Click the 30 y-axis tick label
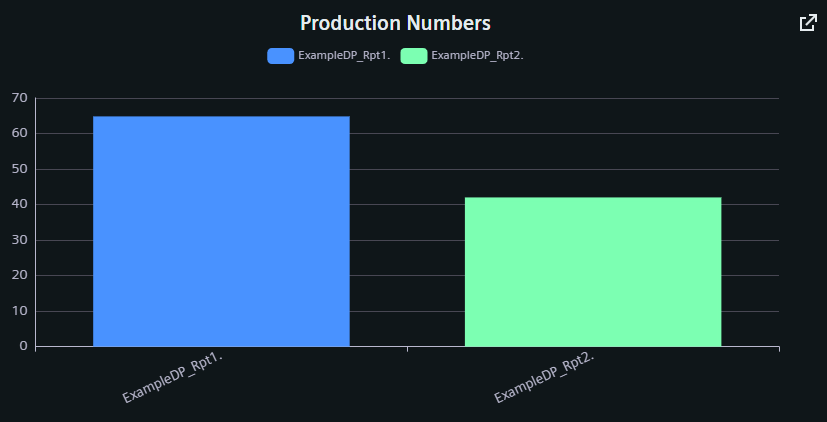 pyautogui.click(x=18, y=240)
